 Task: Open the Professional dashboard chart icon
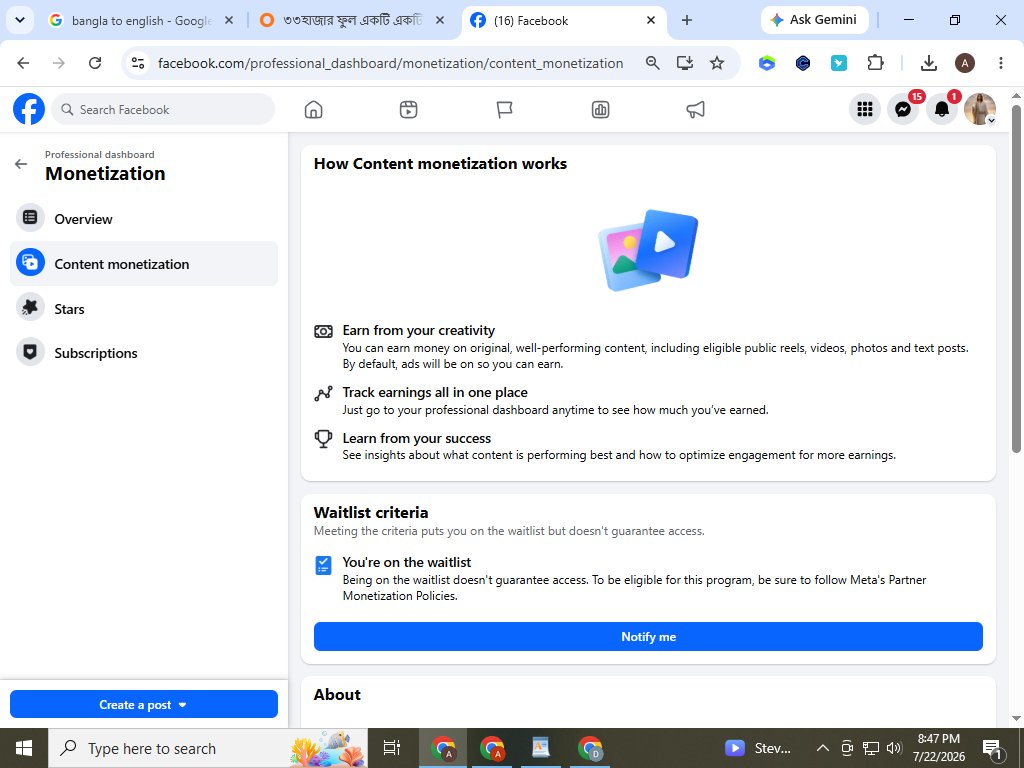(x=600, y=110)
